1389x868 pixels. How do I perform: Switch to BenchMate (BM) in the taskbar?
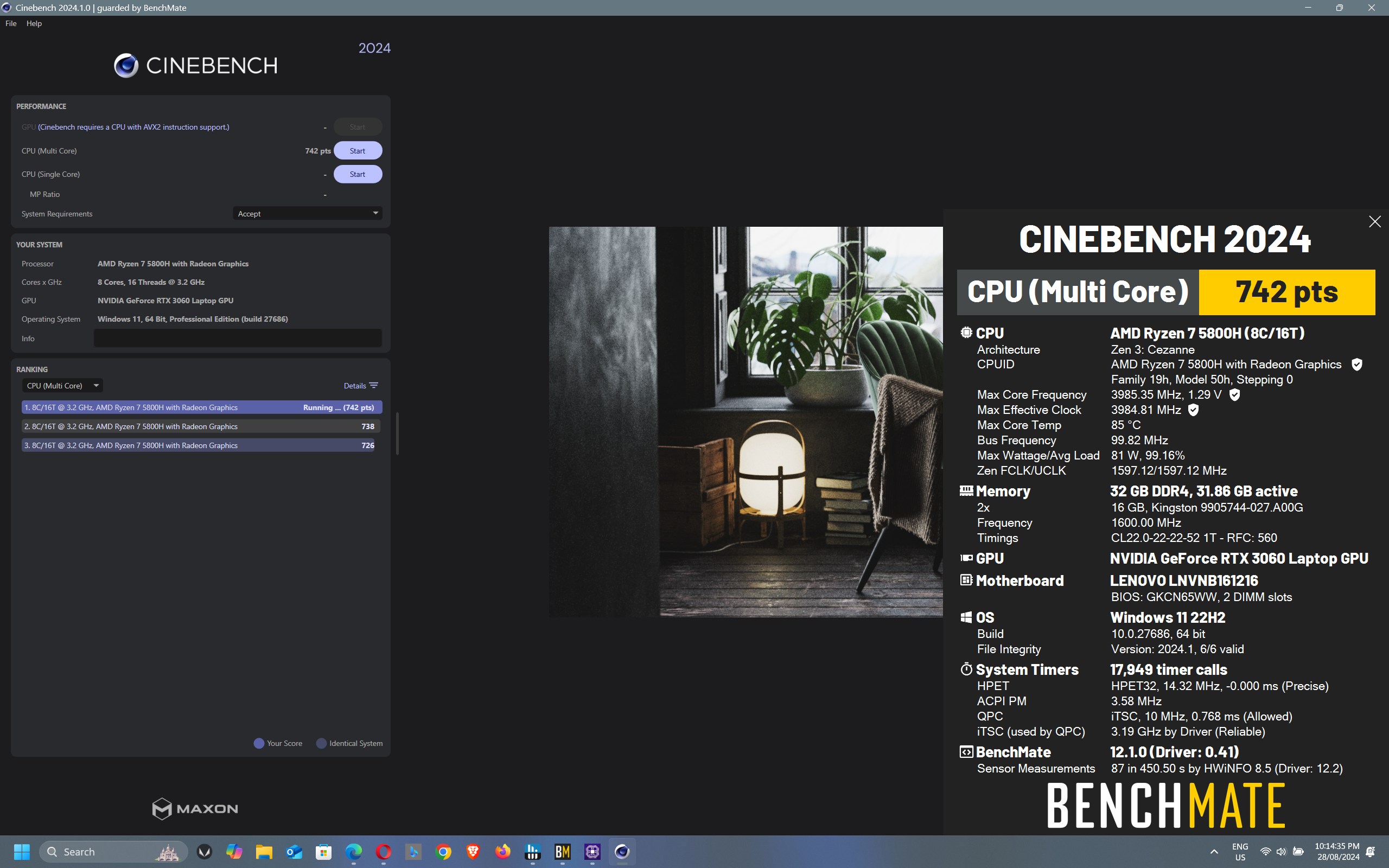pyautogui.click(x=563, y=851)
